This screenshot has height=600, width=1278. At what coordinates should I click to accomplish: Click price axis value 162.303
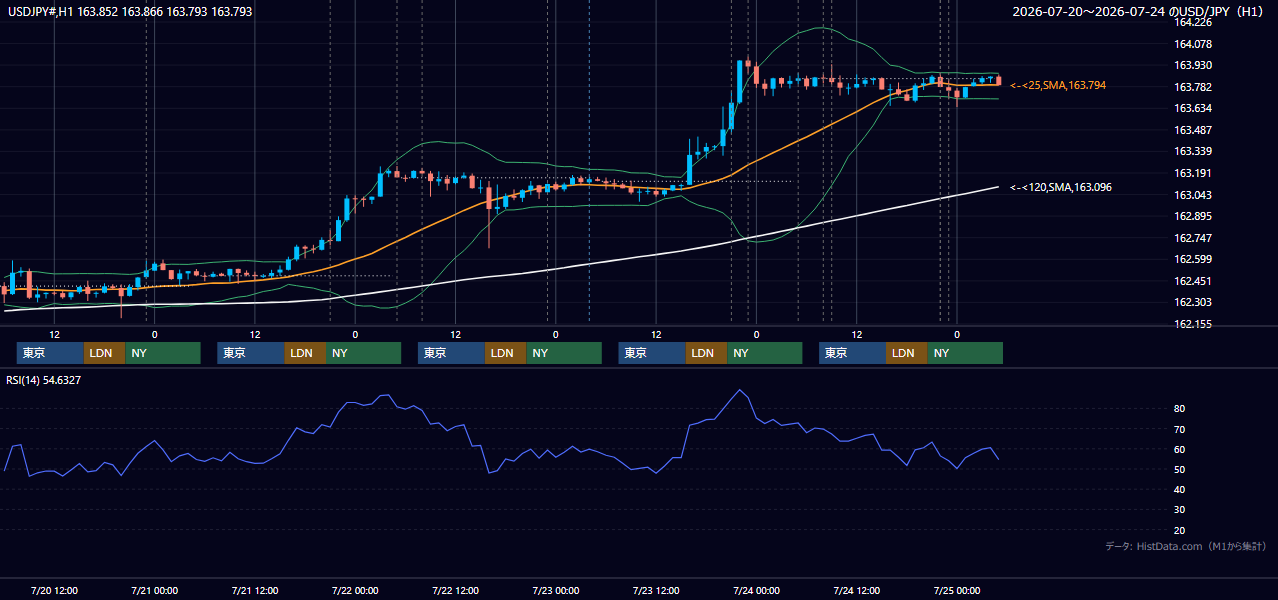click(1193, 302)
